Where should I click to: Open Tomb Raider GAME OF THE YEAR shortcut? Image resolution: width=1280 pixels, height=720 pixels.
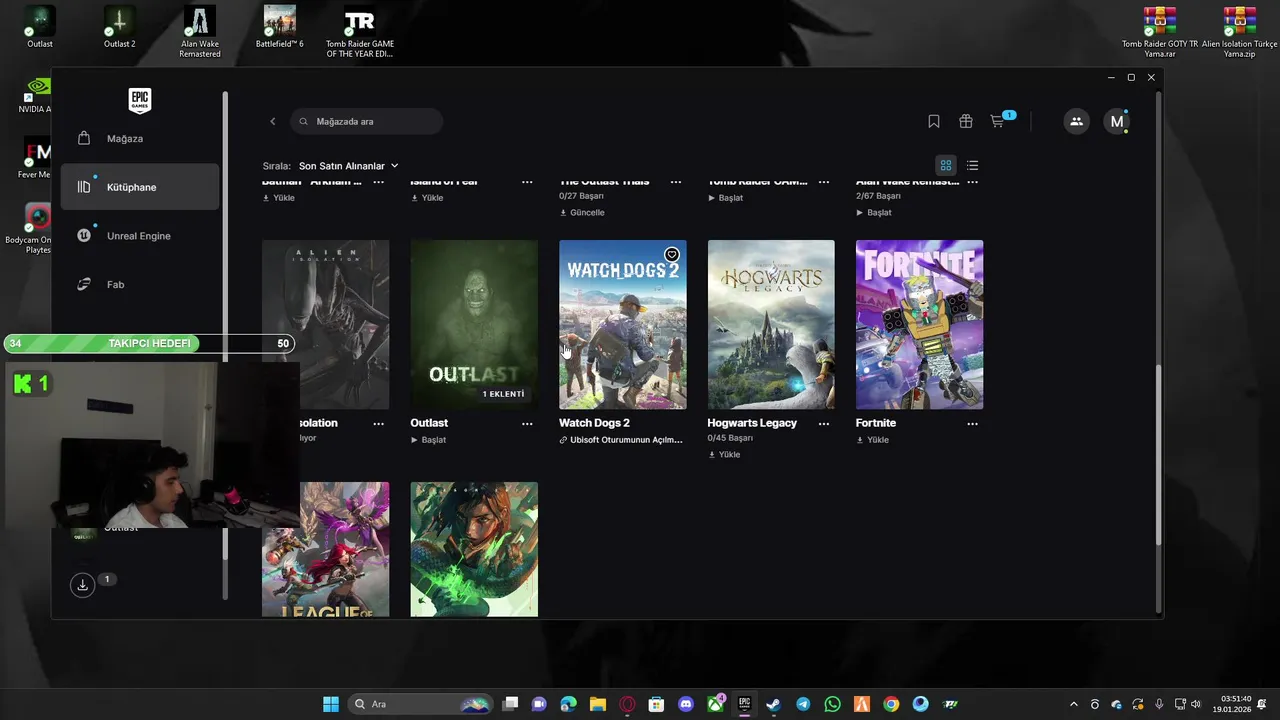click(x=360, y=32)
